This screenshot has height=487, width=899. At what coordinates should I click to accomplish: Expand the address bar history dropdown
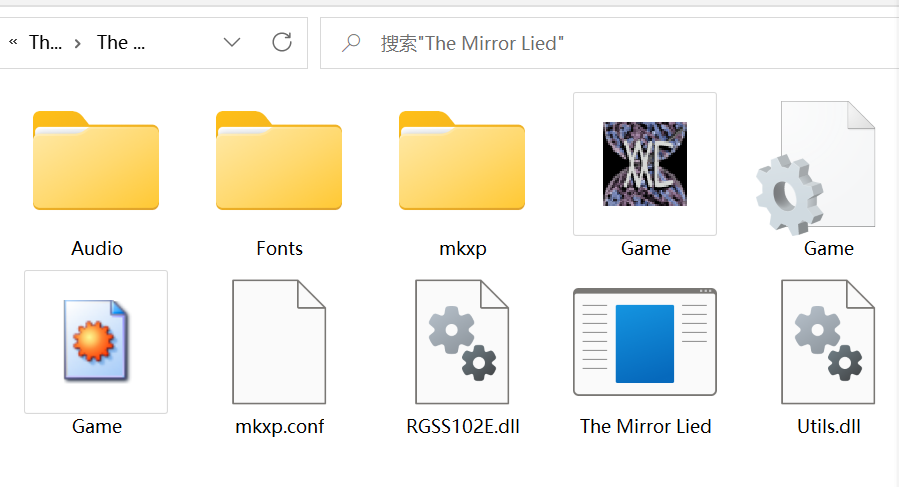coord(232,42)
